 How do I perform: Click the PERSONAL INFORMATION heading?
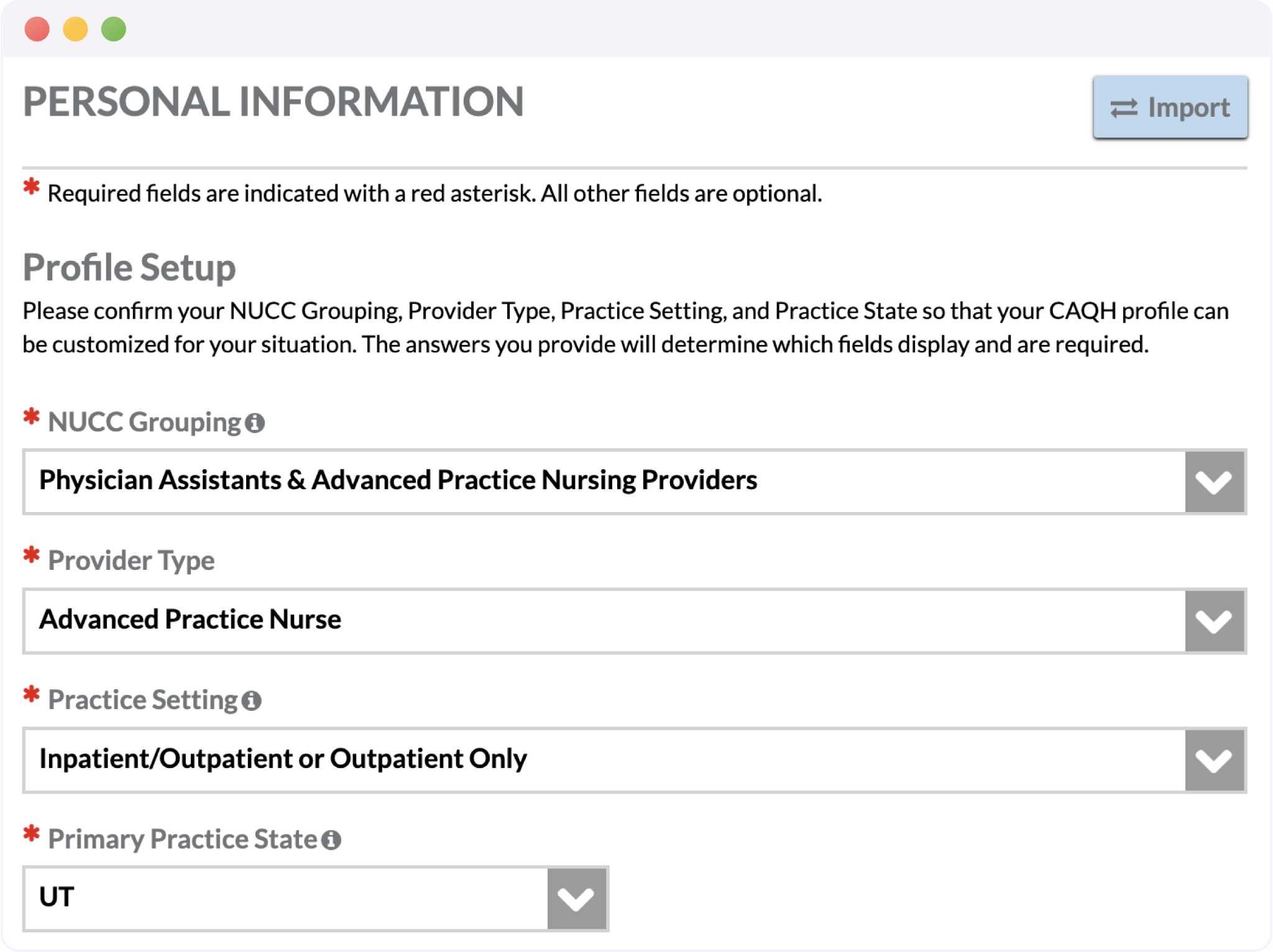click(x=273, y=102)
